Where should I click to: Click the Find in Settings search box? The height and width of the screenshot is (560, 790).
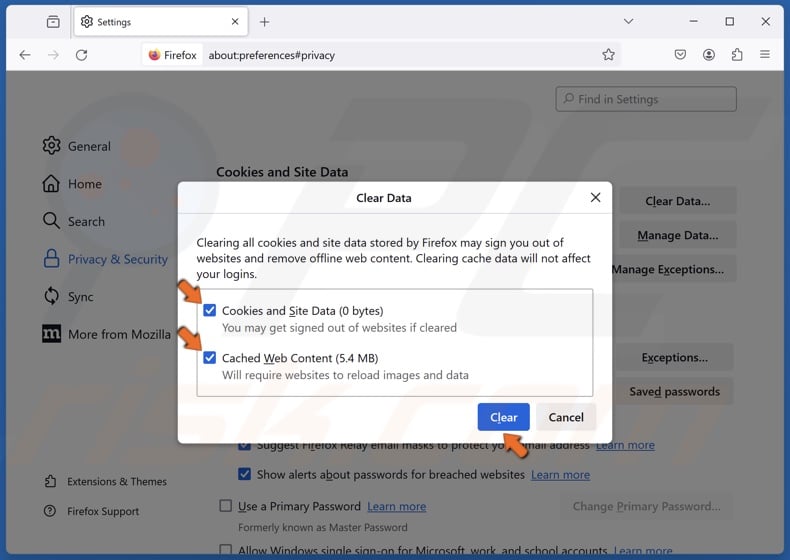[x=646, y=99]
